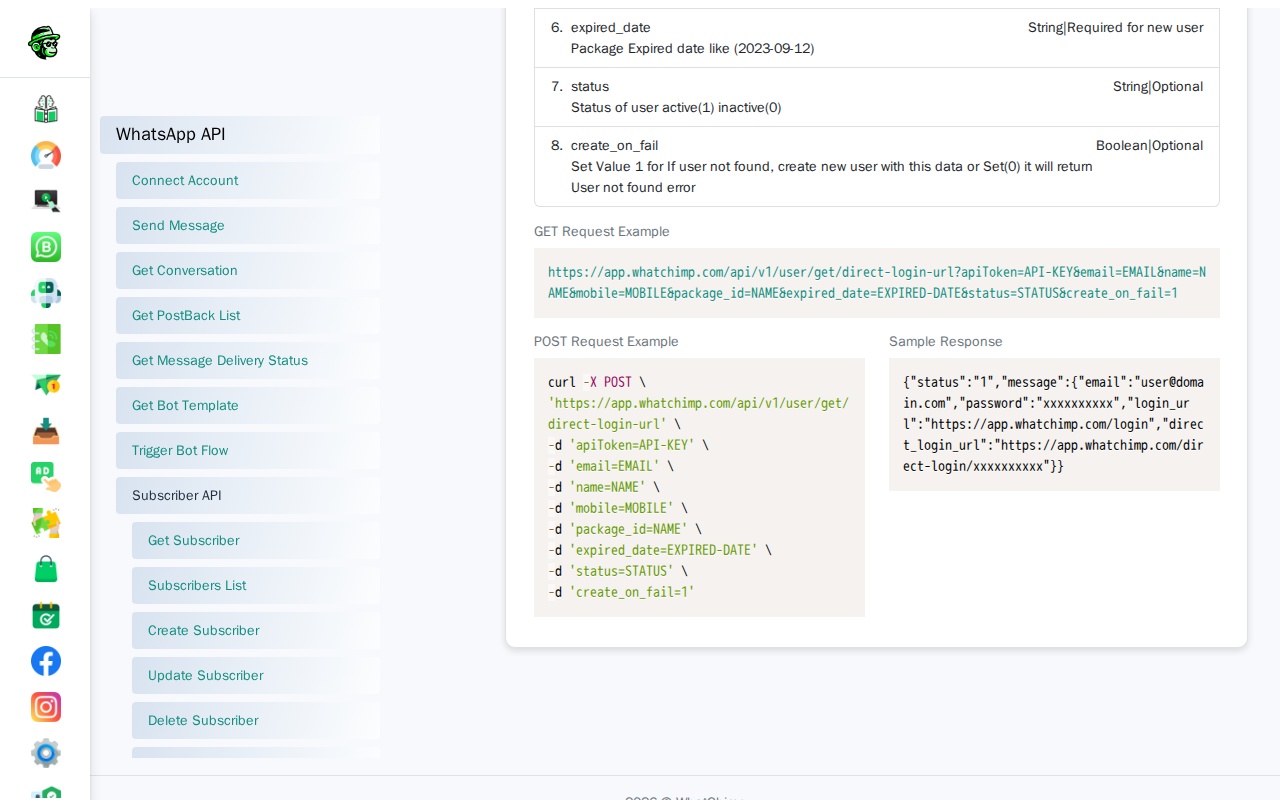This screenshot has width=1280, height=800.
Task: Open the Trigger Bot Flow docs
Action: coord(248,451)
